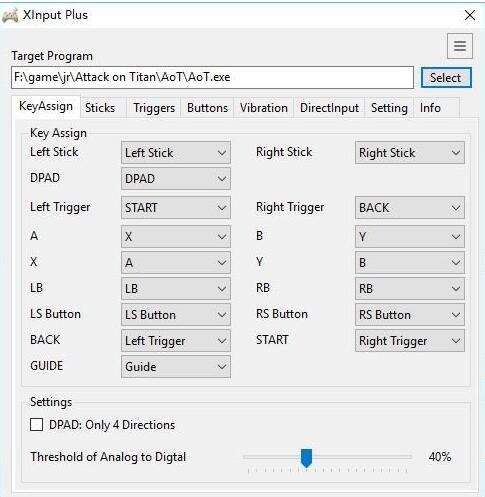Open the X button dropdown showing A
The width and height of the screenshot is (485, 497).
tap(176, 263)
